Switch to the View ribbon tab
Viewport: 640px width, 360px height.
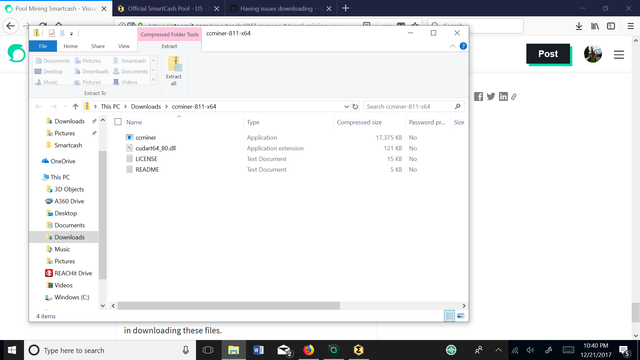tap(124, 46)
